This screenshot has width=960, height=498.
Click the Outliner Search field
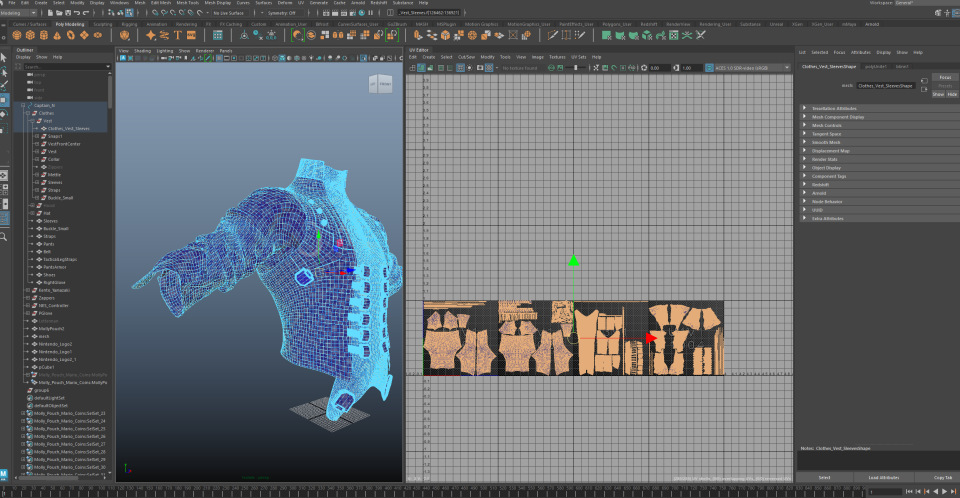point(66,67)
